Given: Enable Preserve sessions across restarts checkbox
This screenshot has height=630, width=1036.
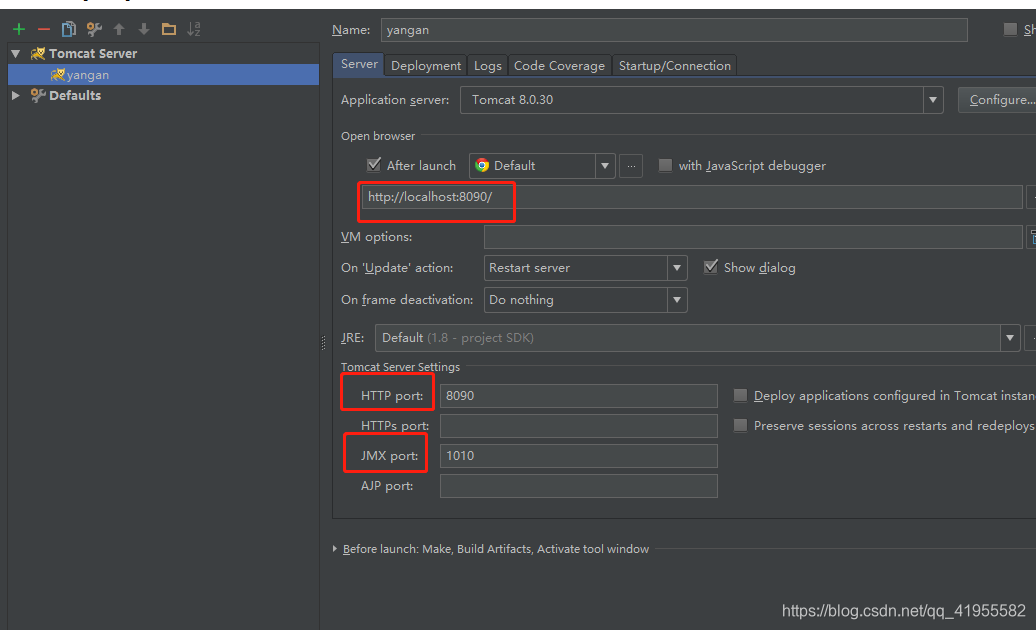Looking at the screenshot, I should tap(741, 425).
